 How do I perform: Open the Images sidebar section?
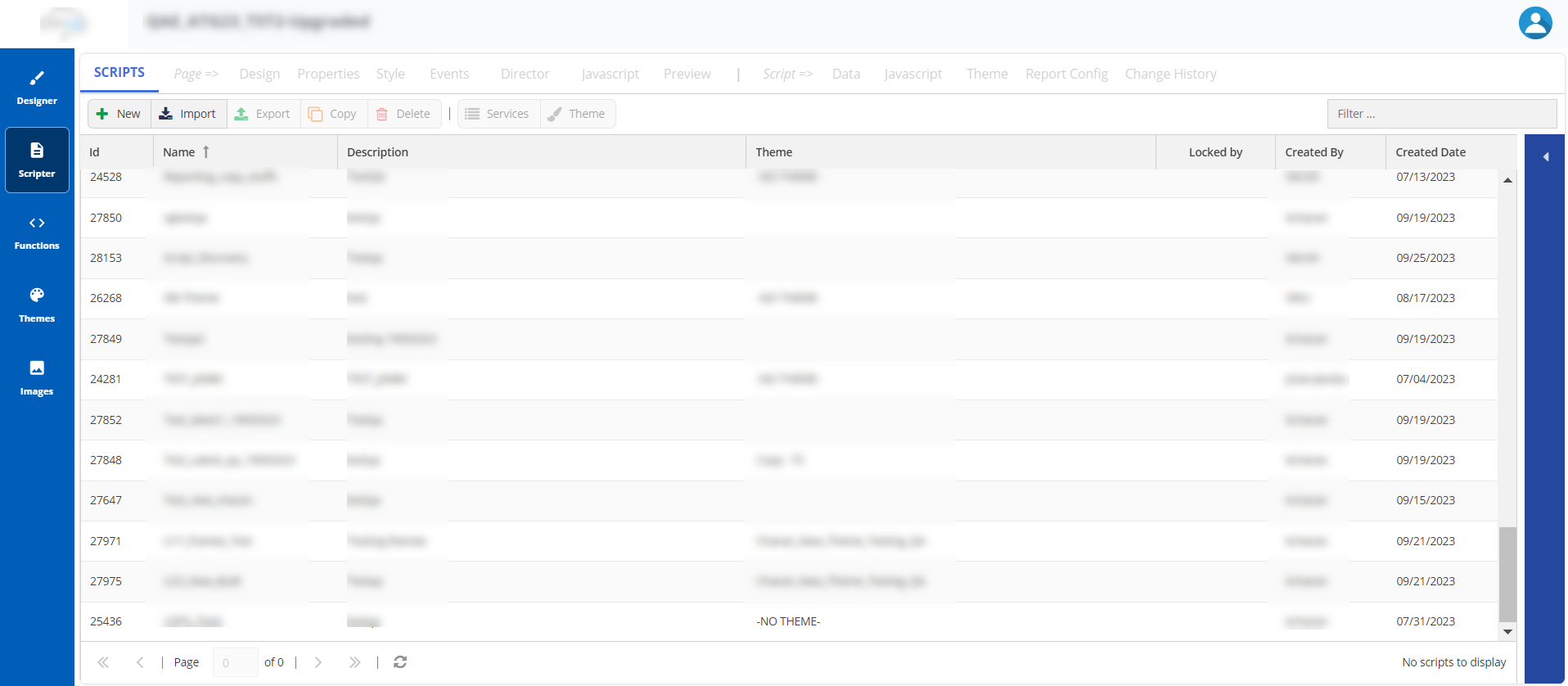tap(37, 378)
